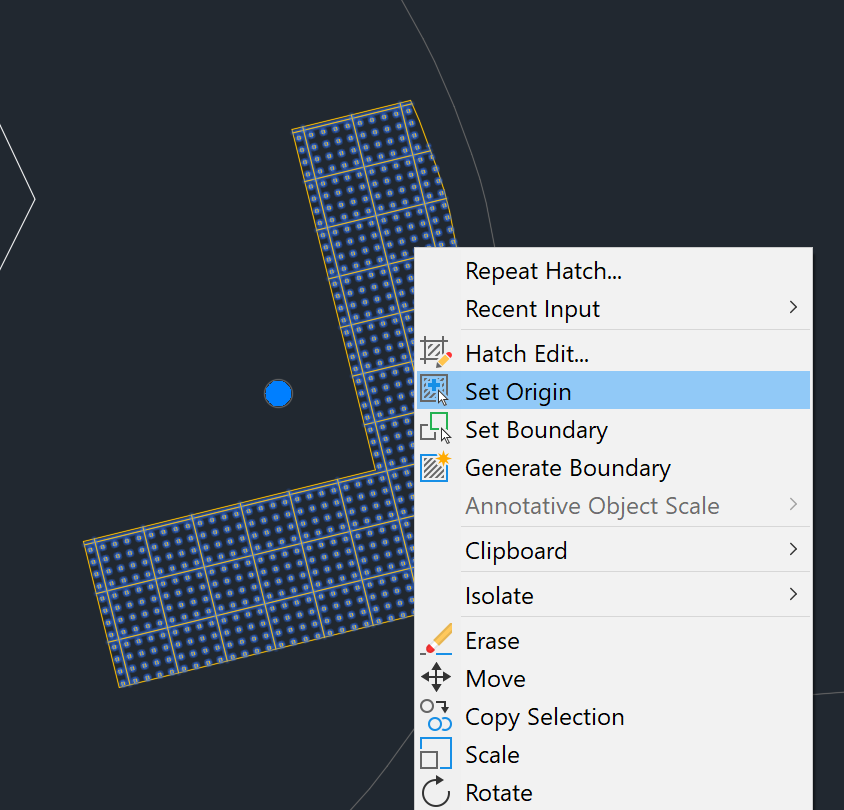Viewport: 844px width, 810px height.
Task: Click the Set Boundary icon
Action: click(x=435, y=428)
